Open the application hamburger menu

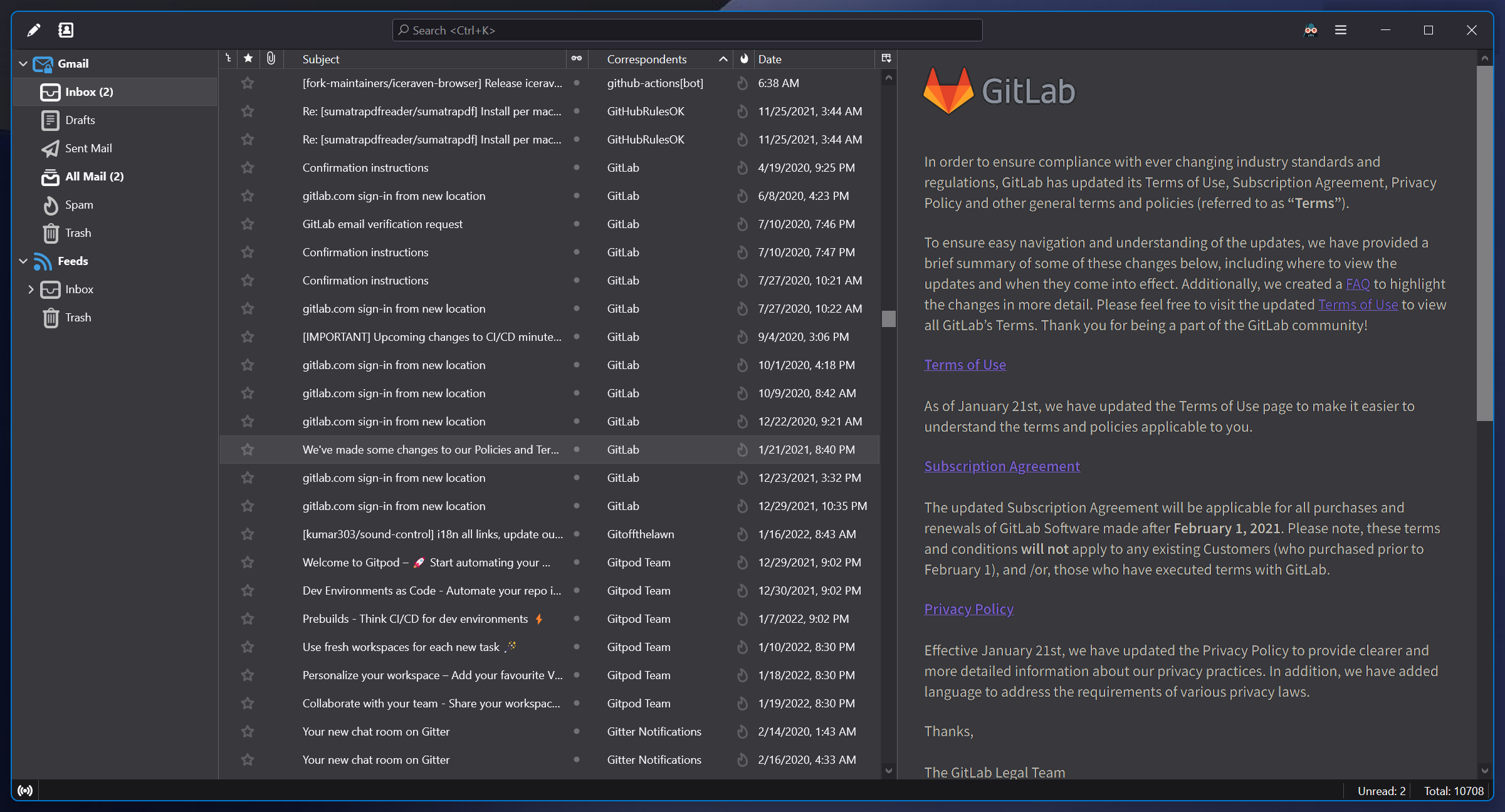coord(1341,29)
